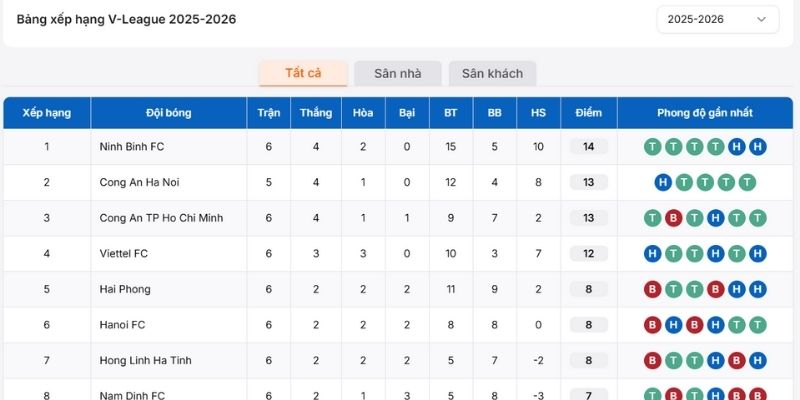Click the blue H badge for Cong An Ha Noi
800x400 pixels.
click(663, 182)
